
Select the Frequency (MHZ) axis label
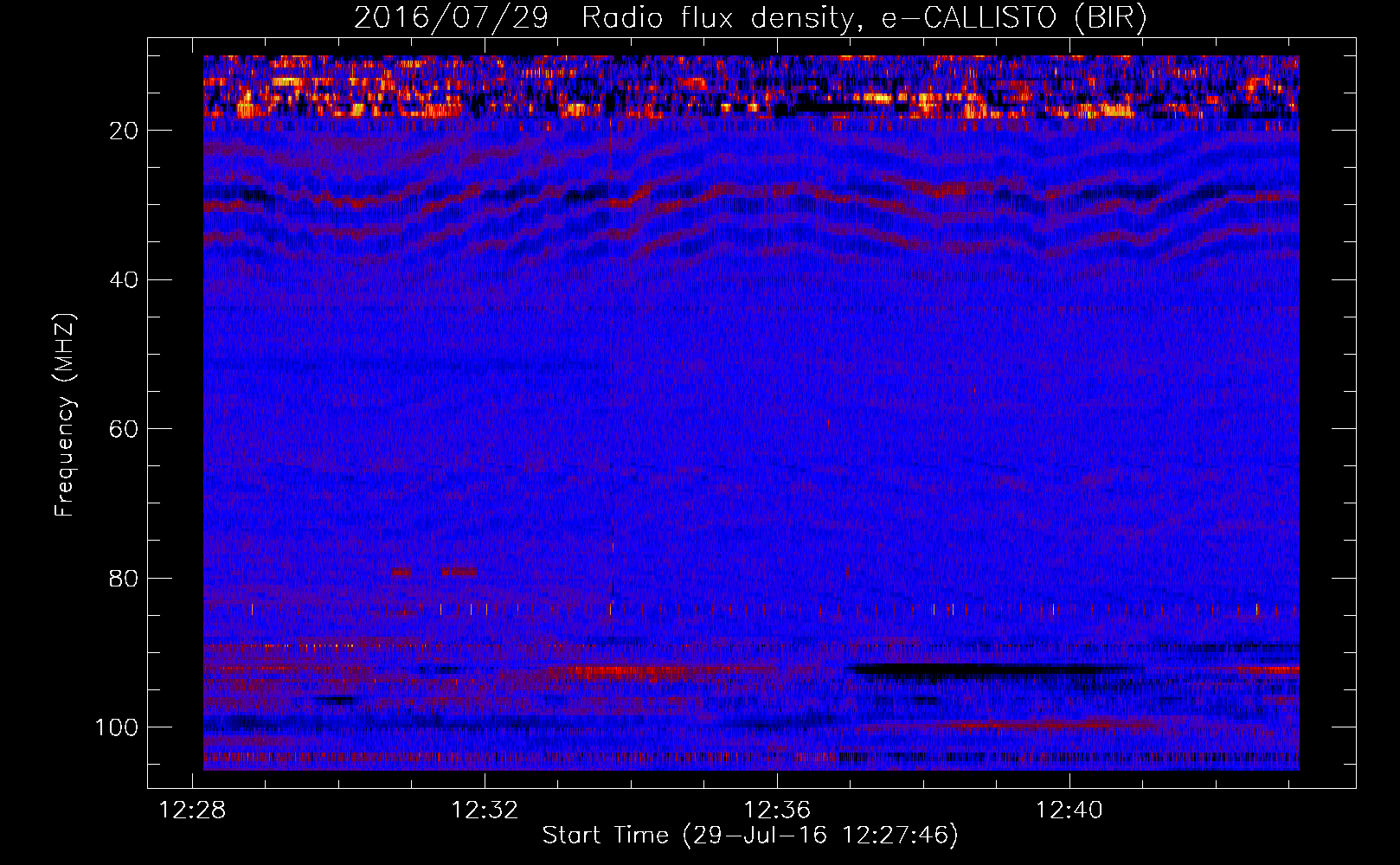pyautogui.click(x=65, y=414)
